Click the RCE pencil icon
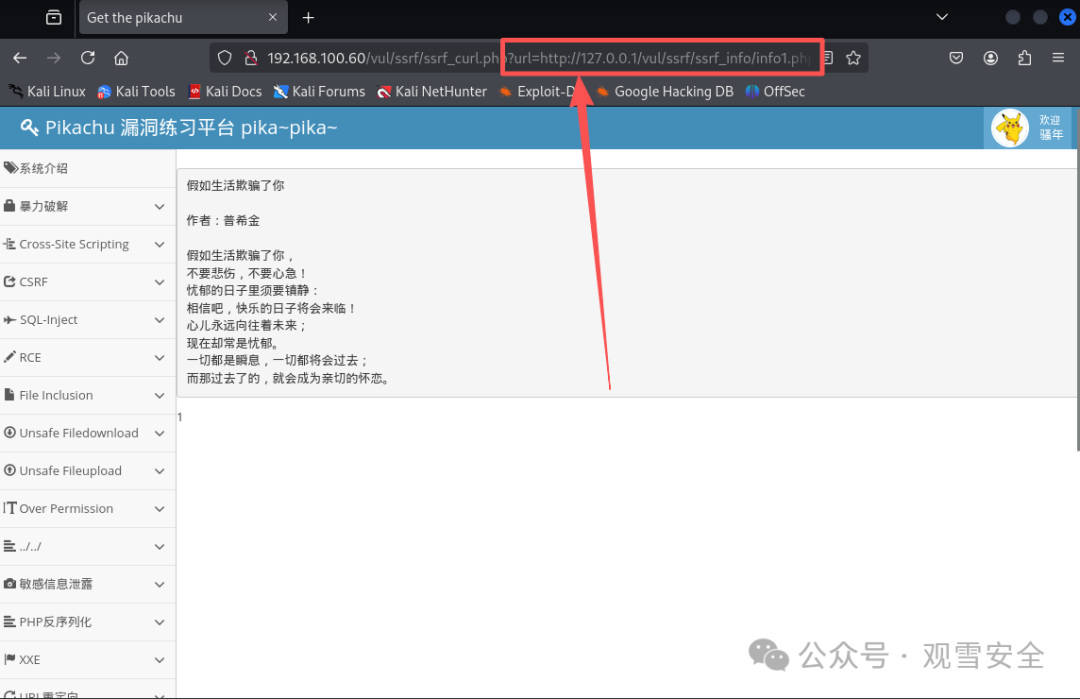Viewport: 1080px width, 699px height. [x=10, y=357]
